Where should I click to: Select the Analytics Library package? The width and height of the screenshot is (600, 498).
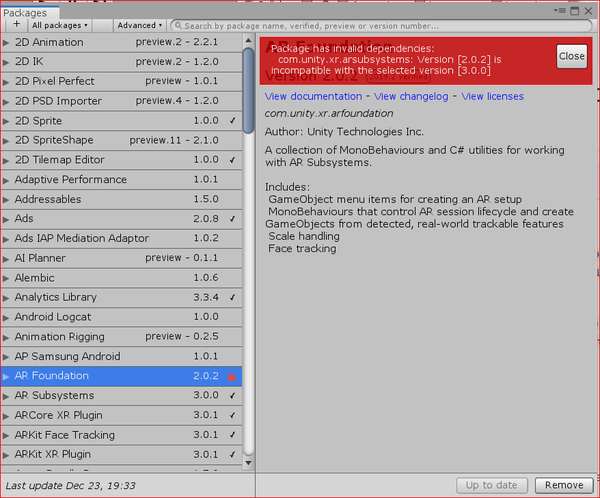coord(121,297)
